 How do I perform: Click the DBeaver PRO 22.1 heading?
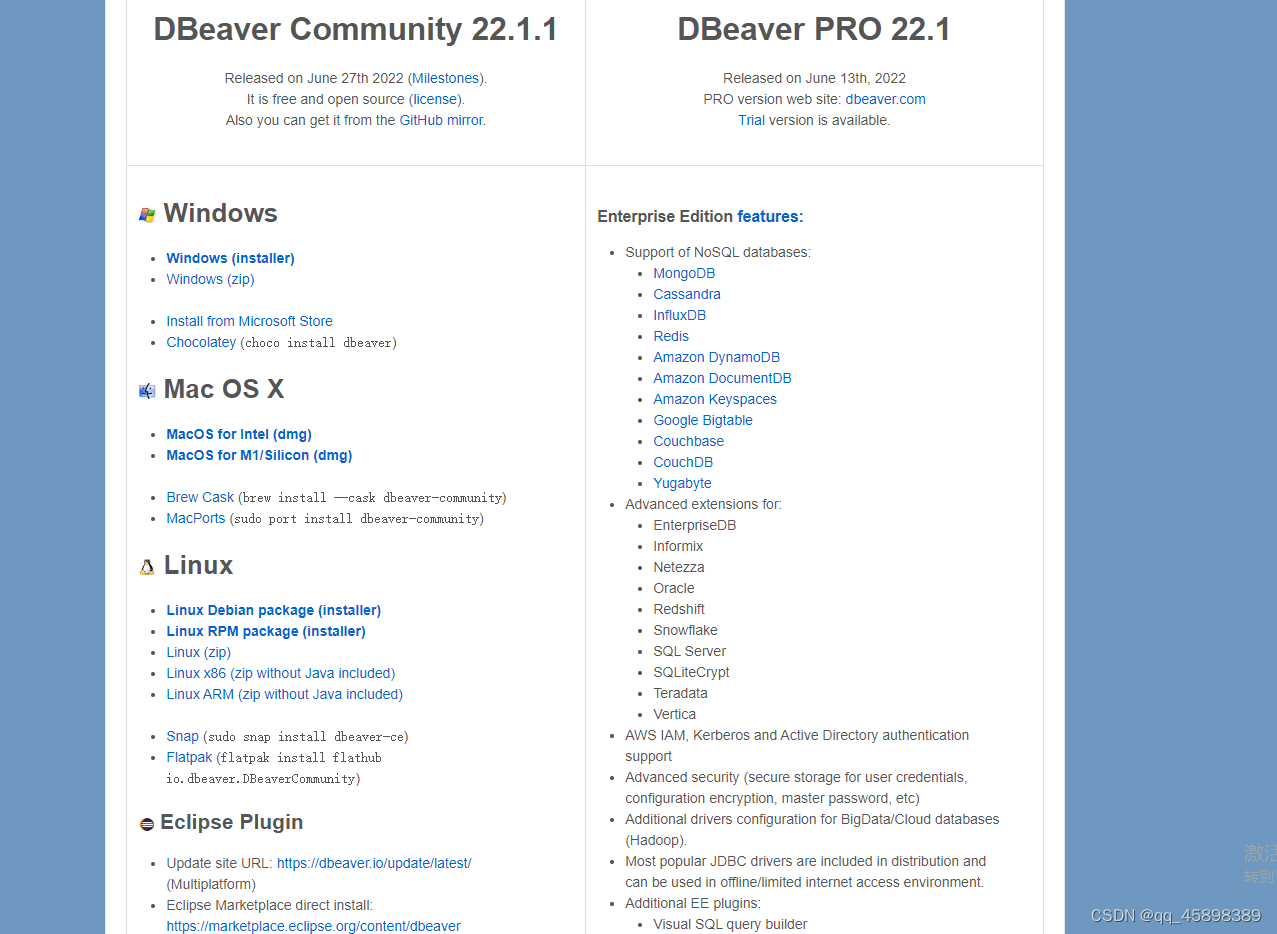[814, 29]
